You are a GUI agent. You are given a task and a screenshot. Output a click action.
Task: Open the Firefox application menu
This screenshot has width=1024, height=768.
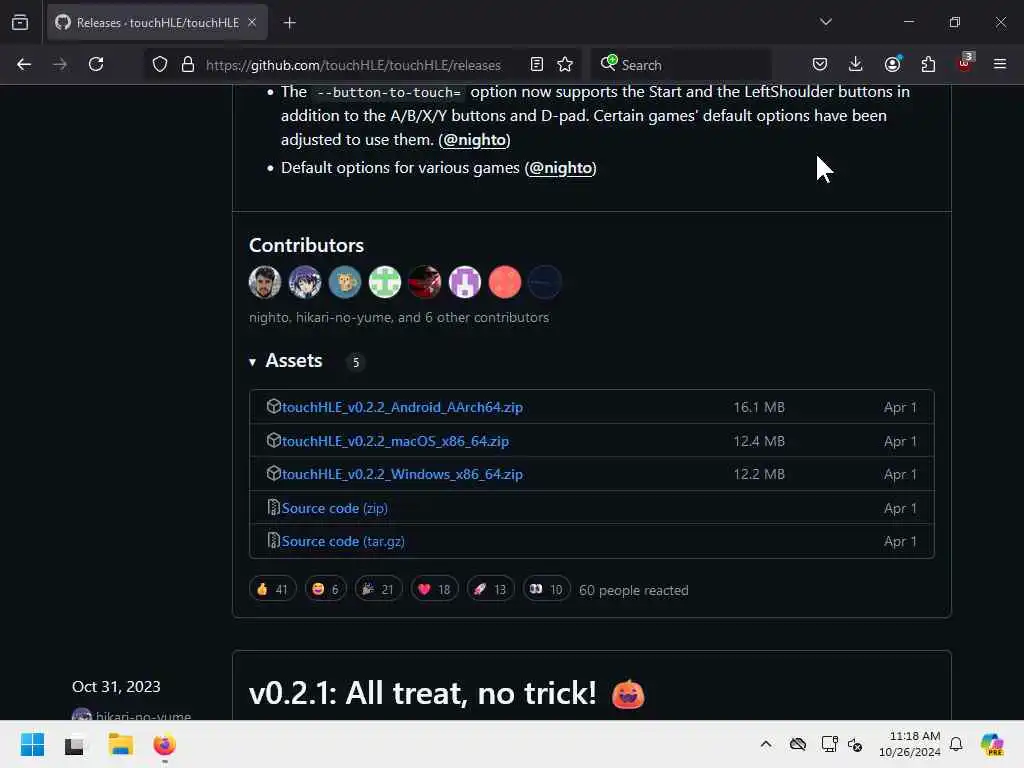pos(1000,64)
